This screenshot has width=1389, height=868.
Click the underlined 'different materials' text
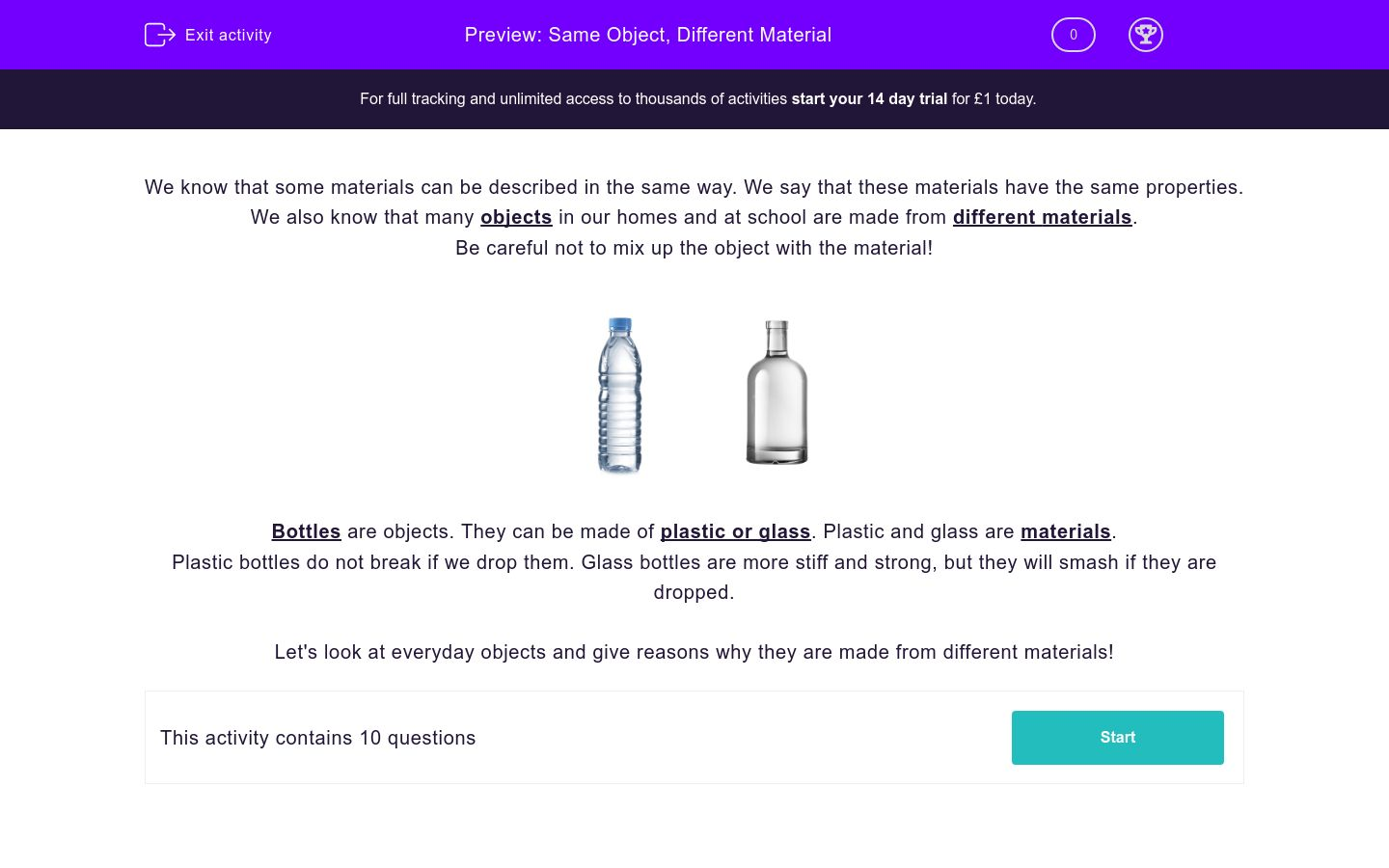[x=1042, y=217]
